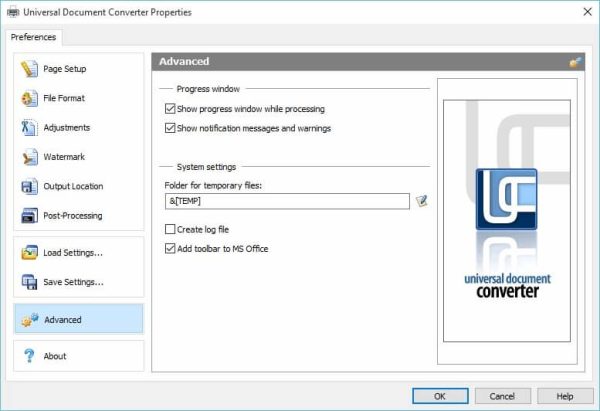This screenshot has width=600, height=411.
Task: Click the Progress window group heading
Action: 208,89
